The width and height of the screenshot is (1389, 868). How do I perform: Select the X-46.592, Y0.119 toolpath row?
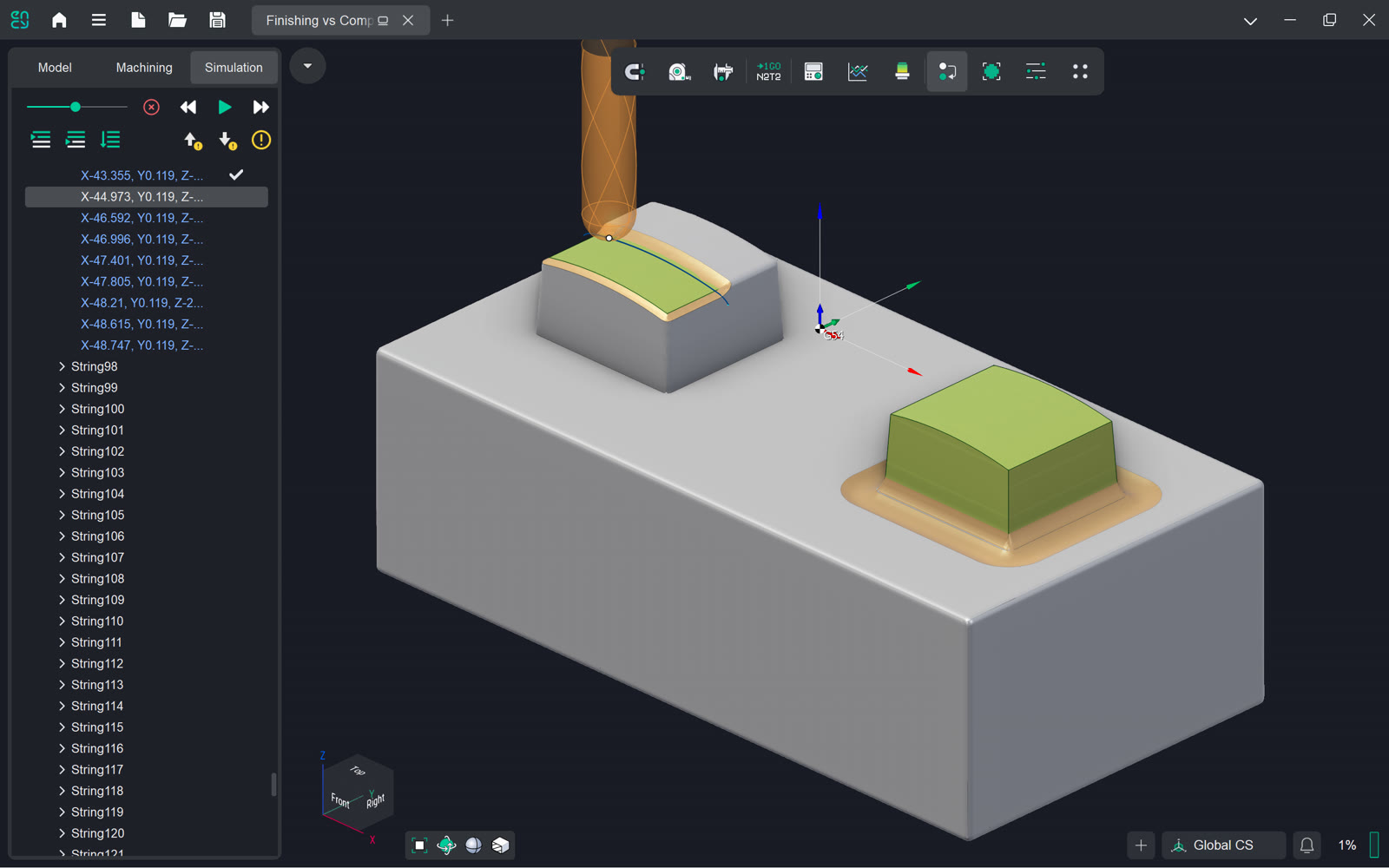click(147, 218)
